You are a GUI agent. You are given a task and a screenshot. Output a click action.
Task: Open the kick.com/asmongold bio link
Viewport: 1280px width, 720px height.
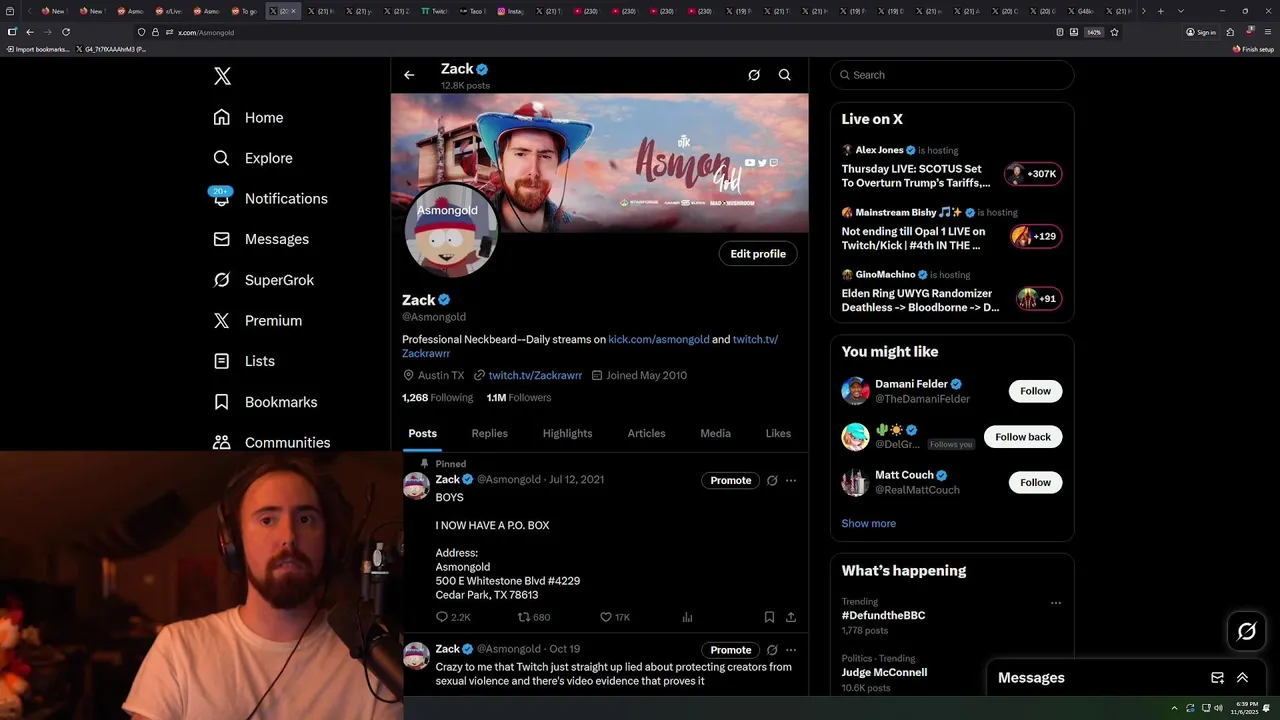point(659,339)
